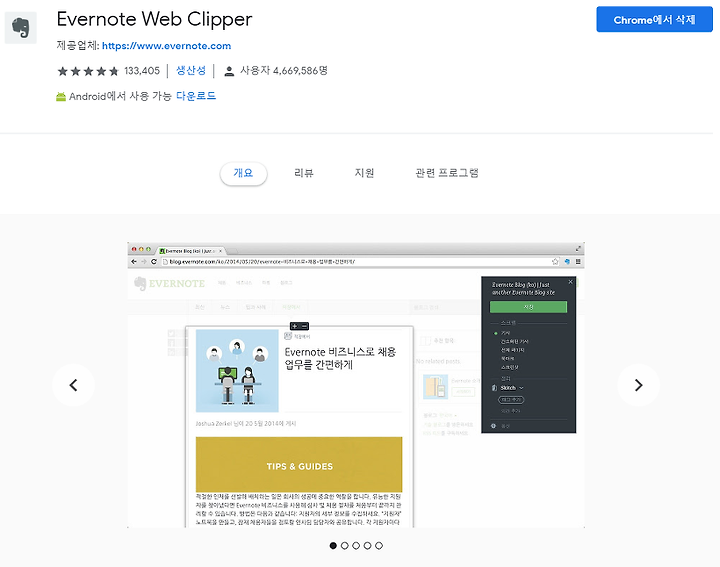
Task: Select the second carousel dot
Action: tap(344, 545)
